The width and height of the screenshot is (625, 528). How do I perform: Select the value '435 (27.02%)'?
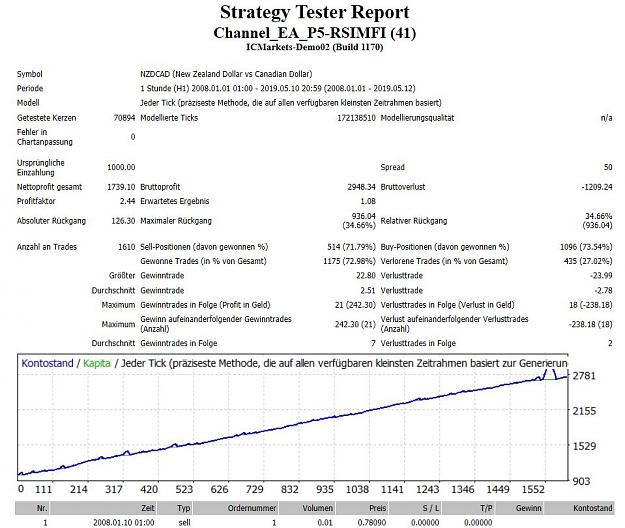point(588,261)
